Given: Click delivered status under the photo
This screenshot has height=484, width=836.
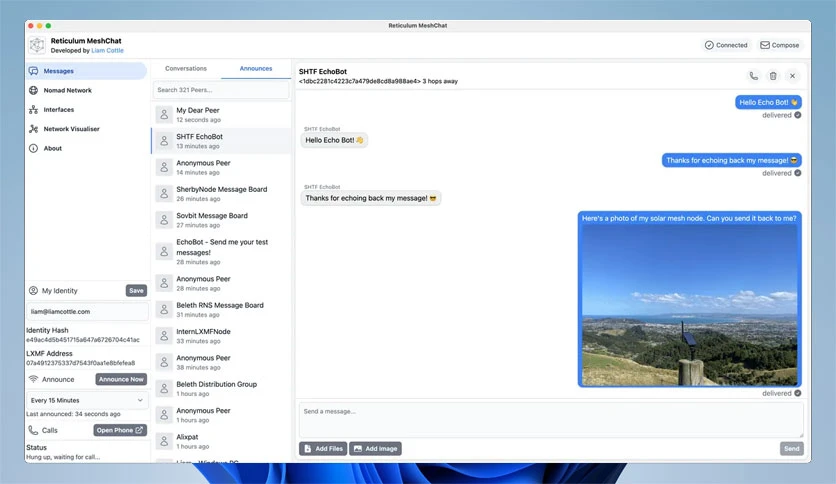Looking at the screenshot, I should (x=781, y=393).
